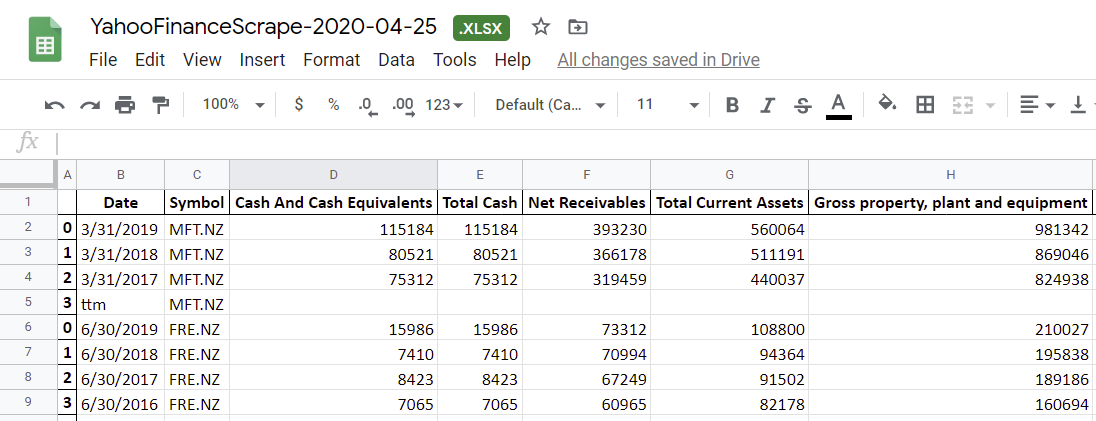The width and height of the screenshot is (1096, 421).
Task: Open the Help menu
Action: (x=512, y=60)
